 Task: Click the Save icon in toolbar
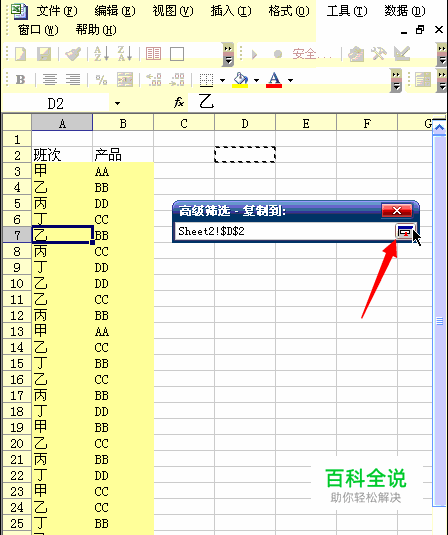click(44, 54)
